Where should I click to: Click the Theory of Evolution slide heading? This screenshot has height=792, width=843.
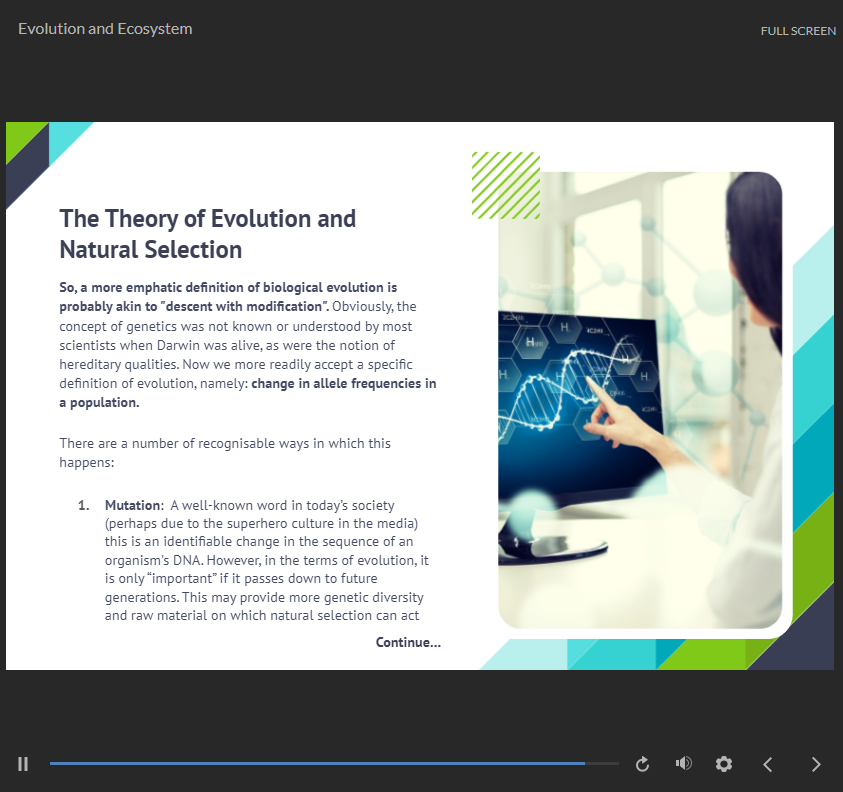pyautogui.click(x=207, y=233)
